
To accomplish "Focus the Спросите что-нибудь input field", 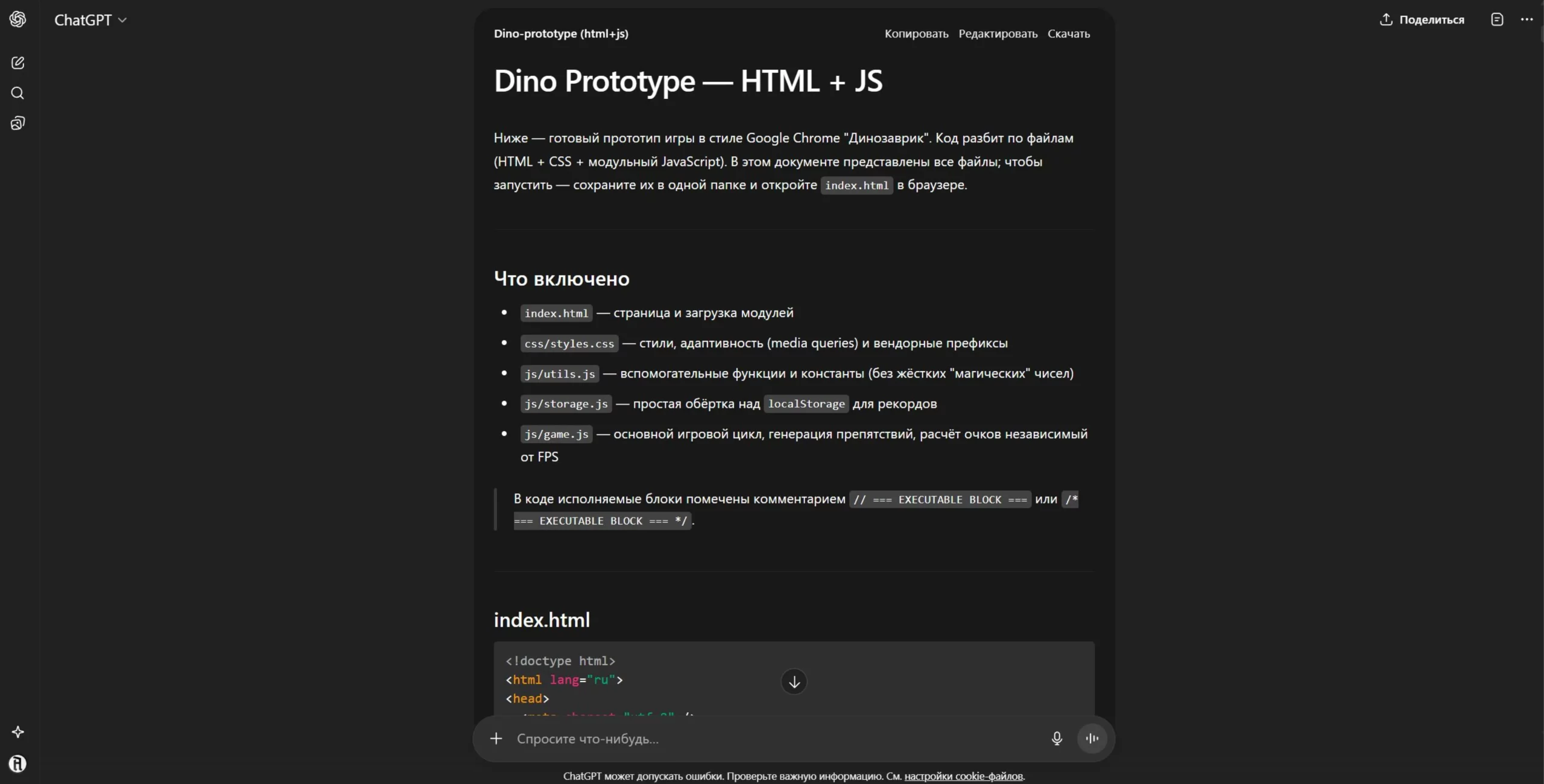I will [x=772, y=739].
